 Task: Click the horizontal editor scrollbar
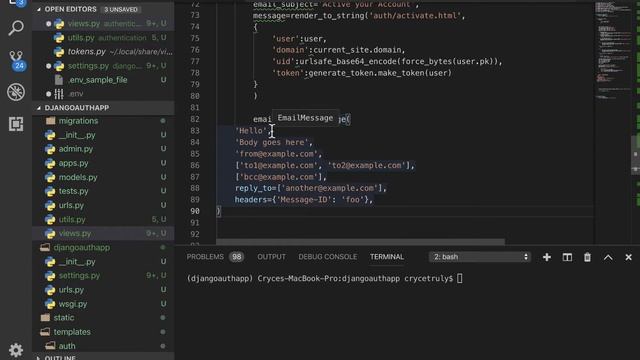click(x=360, y=242)
